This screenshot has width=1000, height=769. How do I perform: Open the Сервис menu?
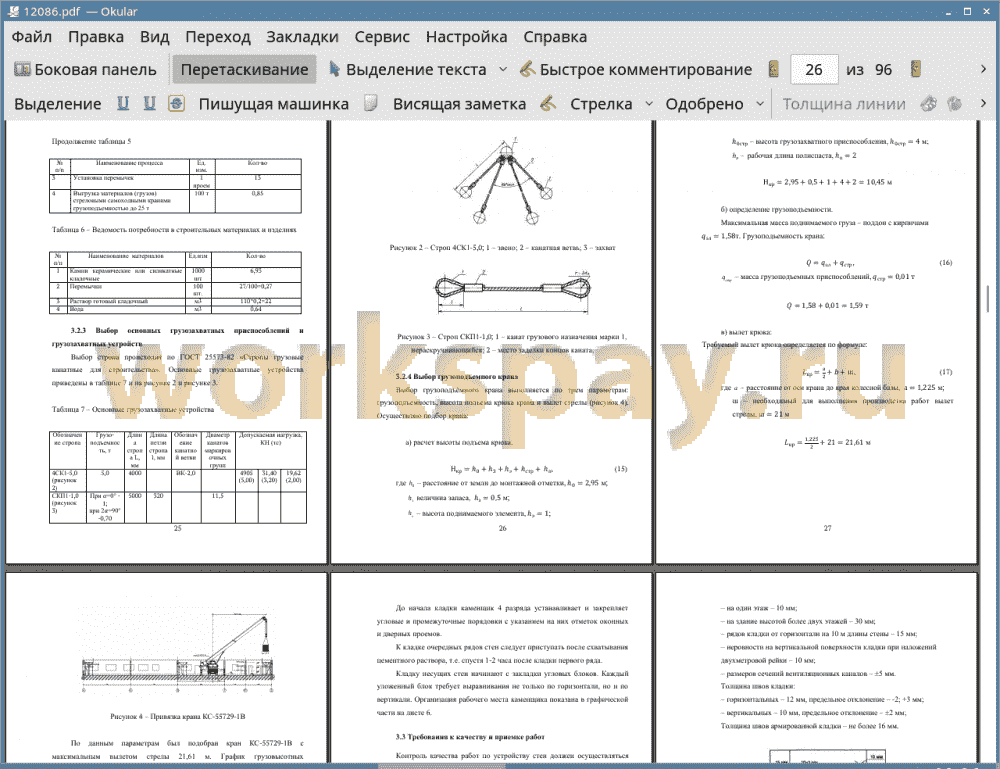point(382,37)
